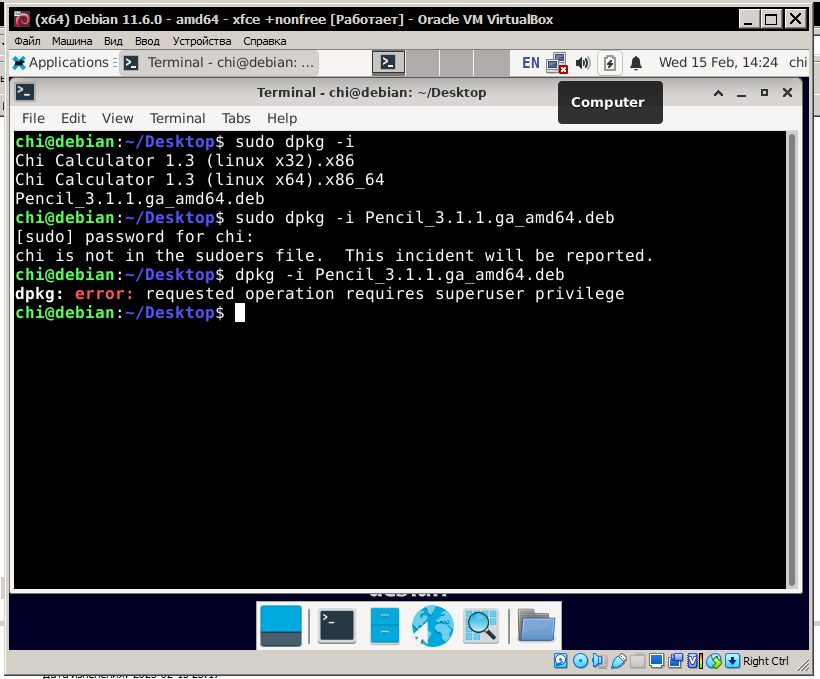
Task: Click the line 'Chi Calculator 1.3 (linux x64).x86_64'
Action: click(200, 180)
